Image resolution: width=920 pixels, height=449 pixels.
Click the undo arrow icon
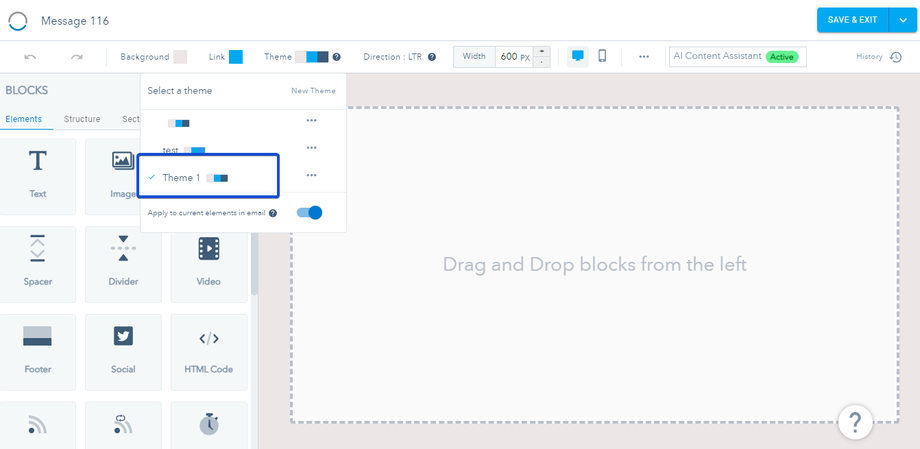pos(31,57)
